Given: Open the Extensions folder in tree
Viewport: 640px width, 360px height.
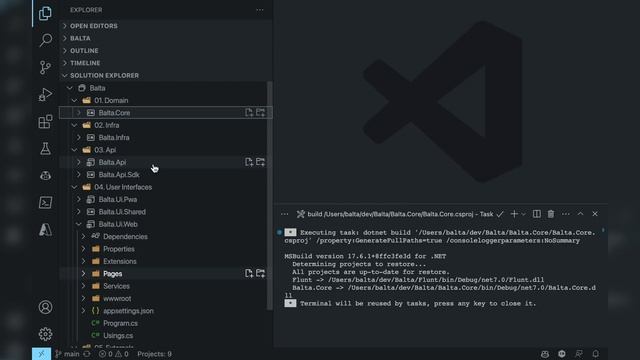Looking at the screenshot, I should (120, 261).
